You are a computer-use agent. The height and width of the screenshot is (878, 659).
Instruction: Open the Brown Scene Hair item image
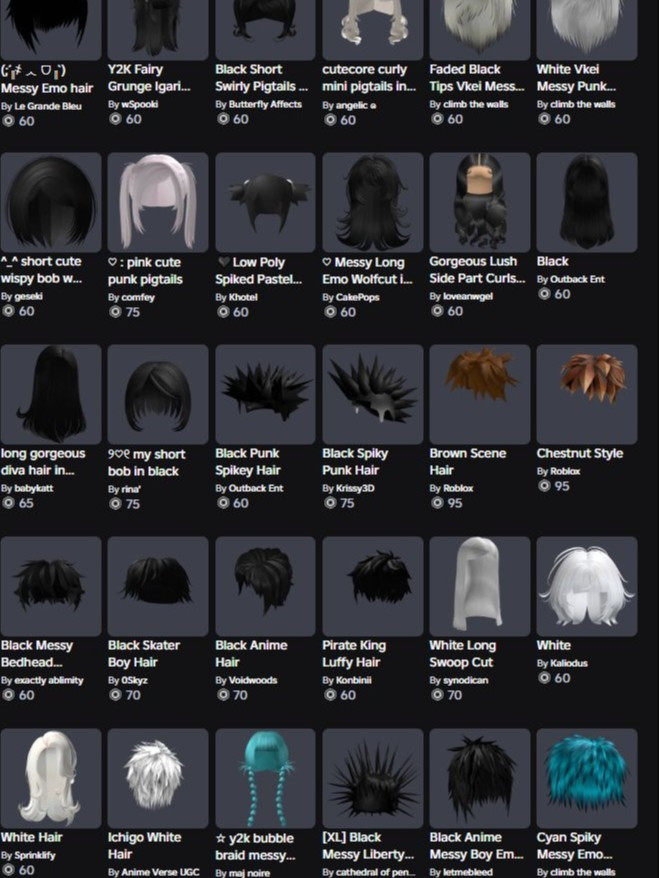480,394
